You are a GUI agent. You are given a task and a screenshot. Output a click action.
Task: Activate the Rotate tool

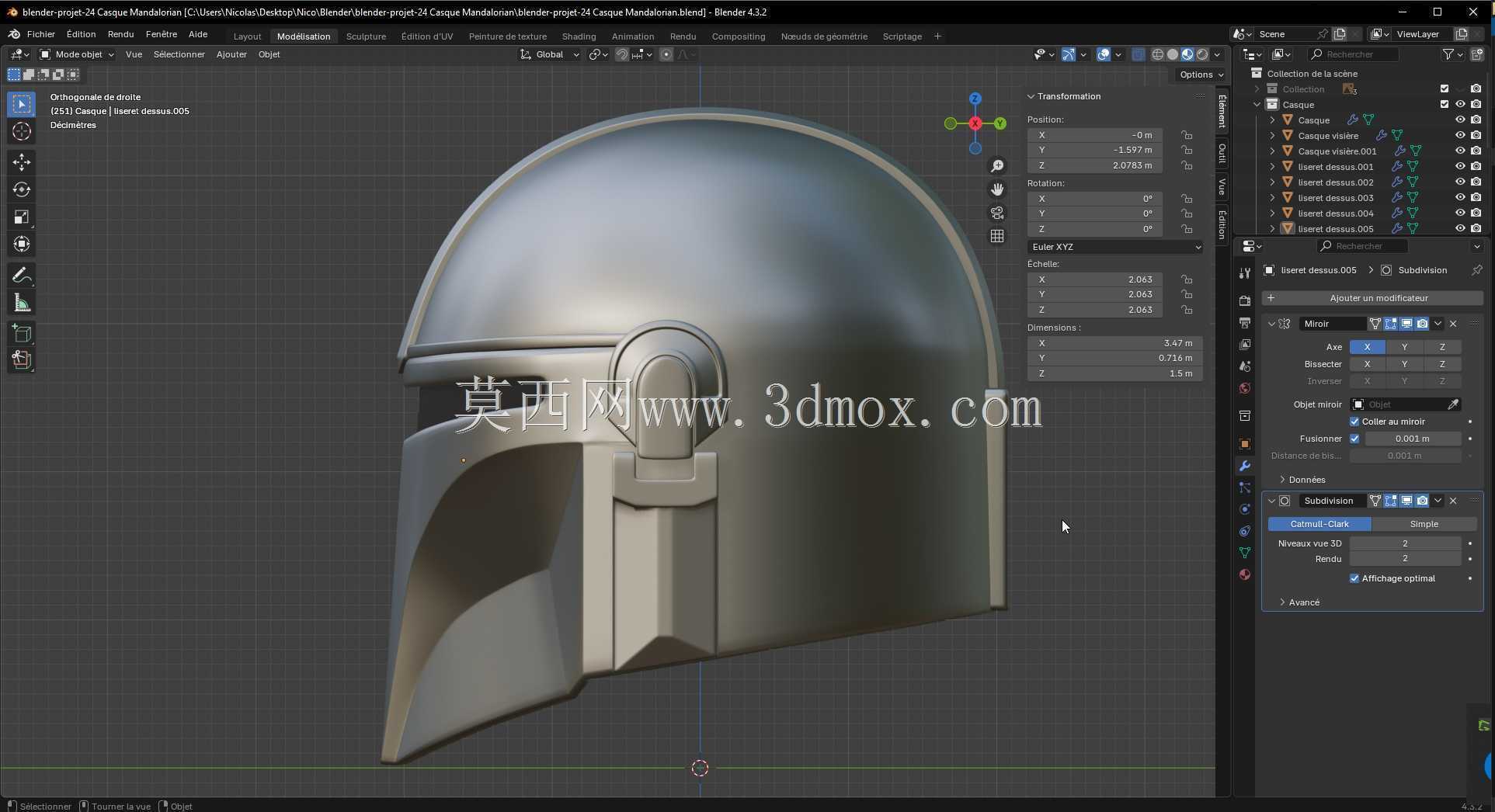[22, 189]
